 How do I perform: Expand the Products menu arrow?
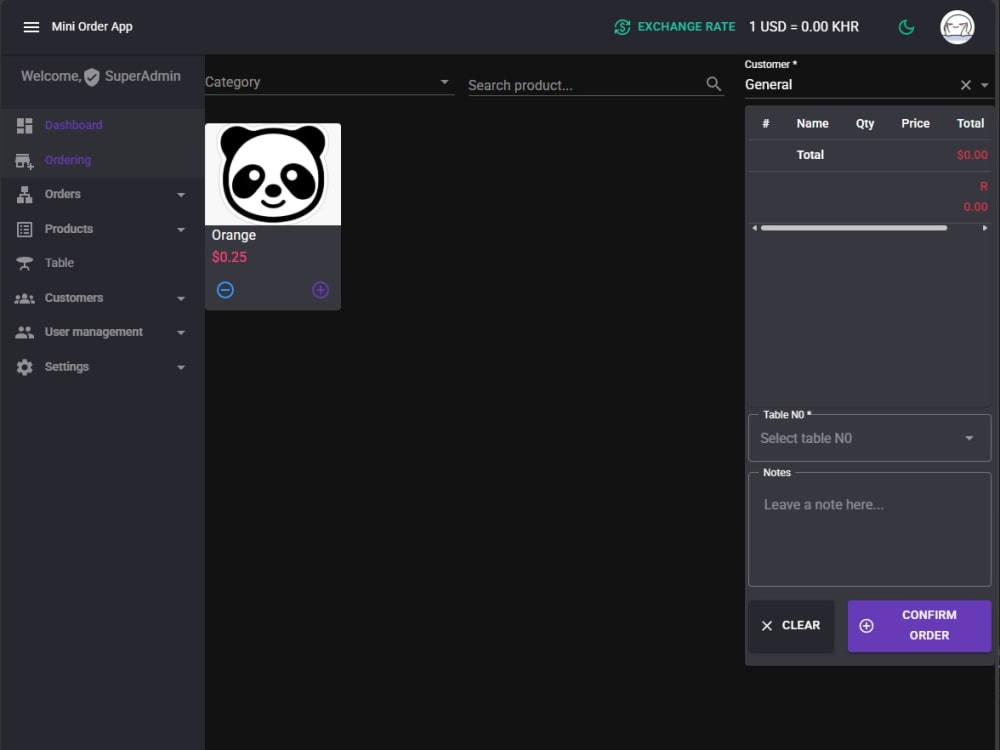[181, 230]
